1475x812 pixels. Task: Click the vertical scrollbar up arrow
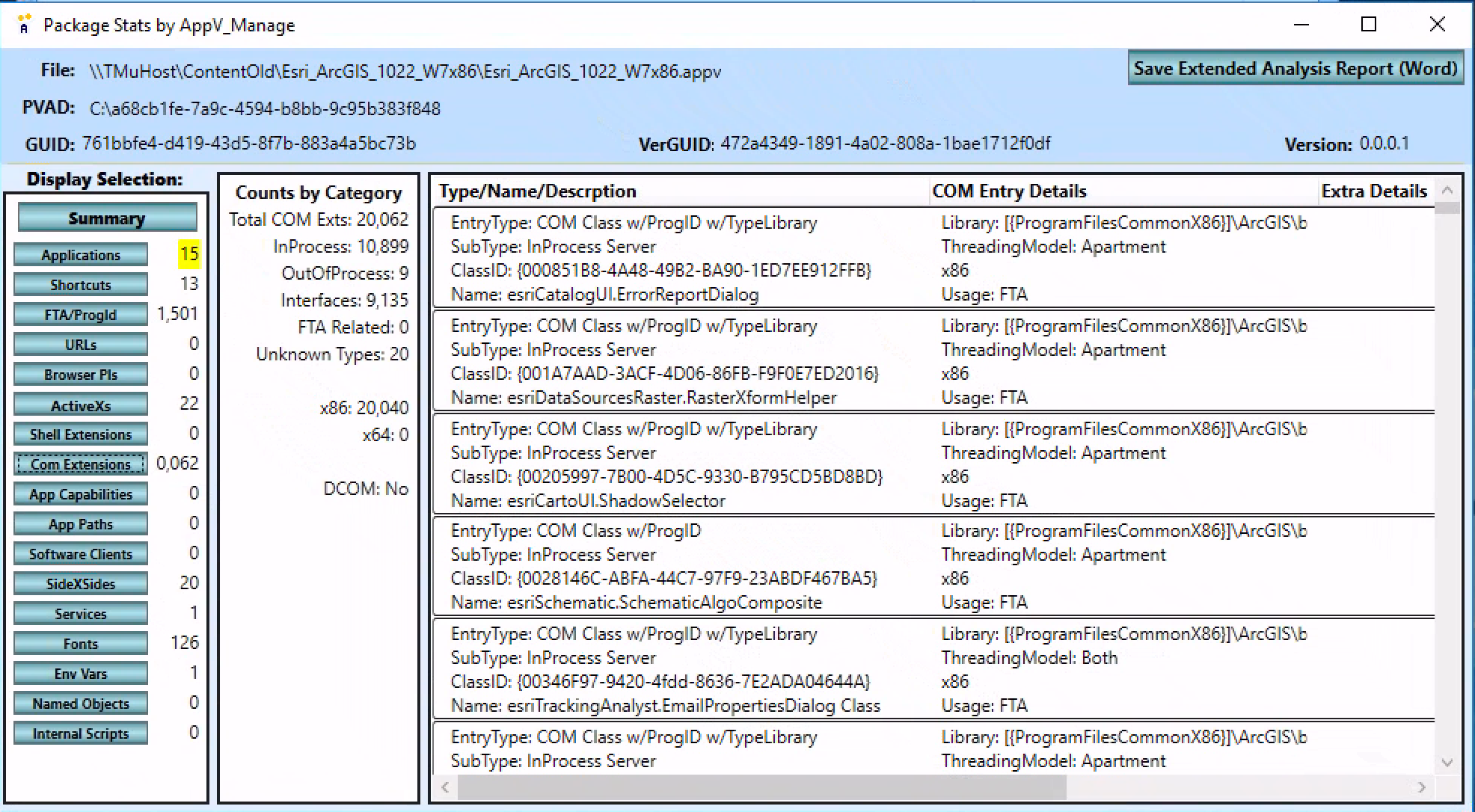pyautogui.click(x=1447, y=191)
